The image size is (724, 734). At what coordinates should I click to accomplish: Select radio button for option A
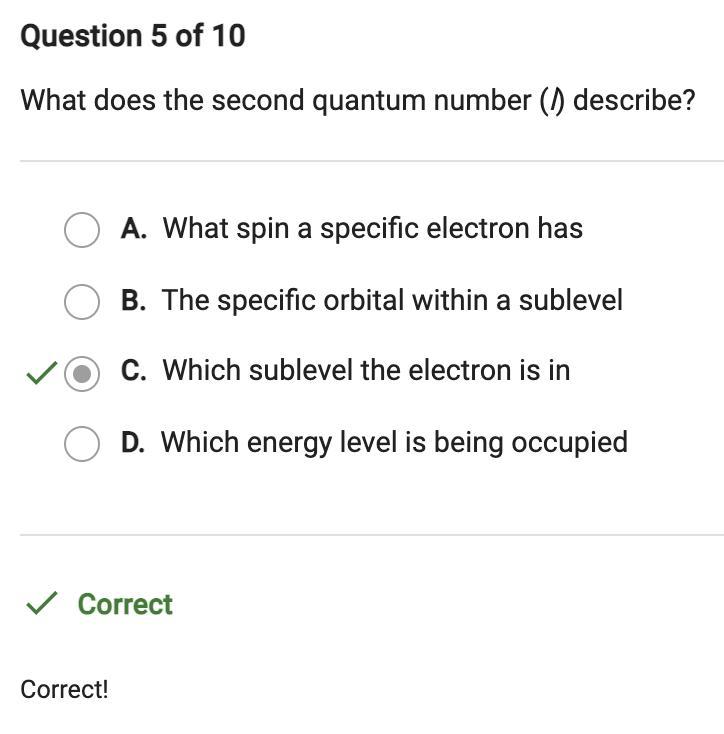pos(82,230)
